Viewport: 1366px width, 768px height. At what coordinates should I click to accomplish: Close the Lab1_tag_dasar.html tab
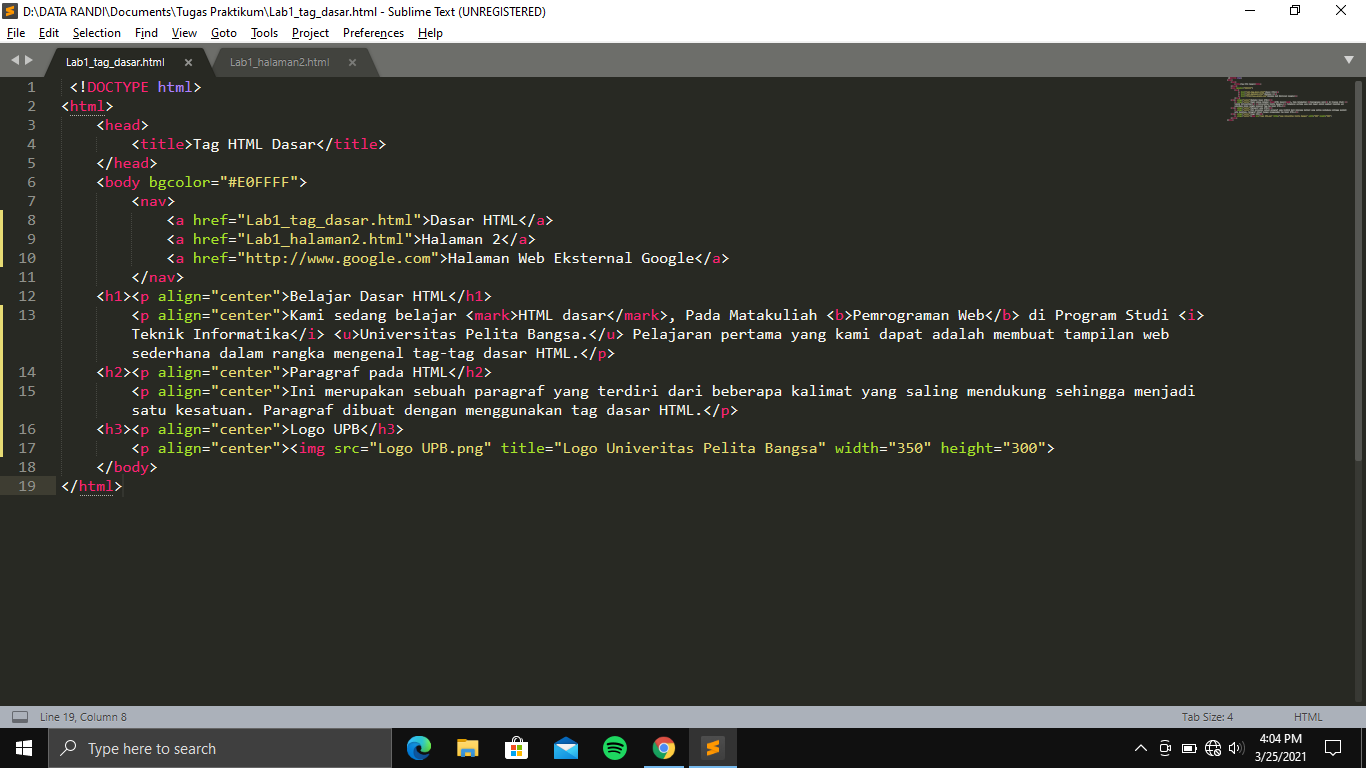coord(188,60)
